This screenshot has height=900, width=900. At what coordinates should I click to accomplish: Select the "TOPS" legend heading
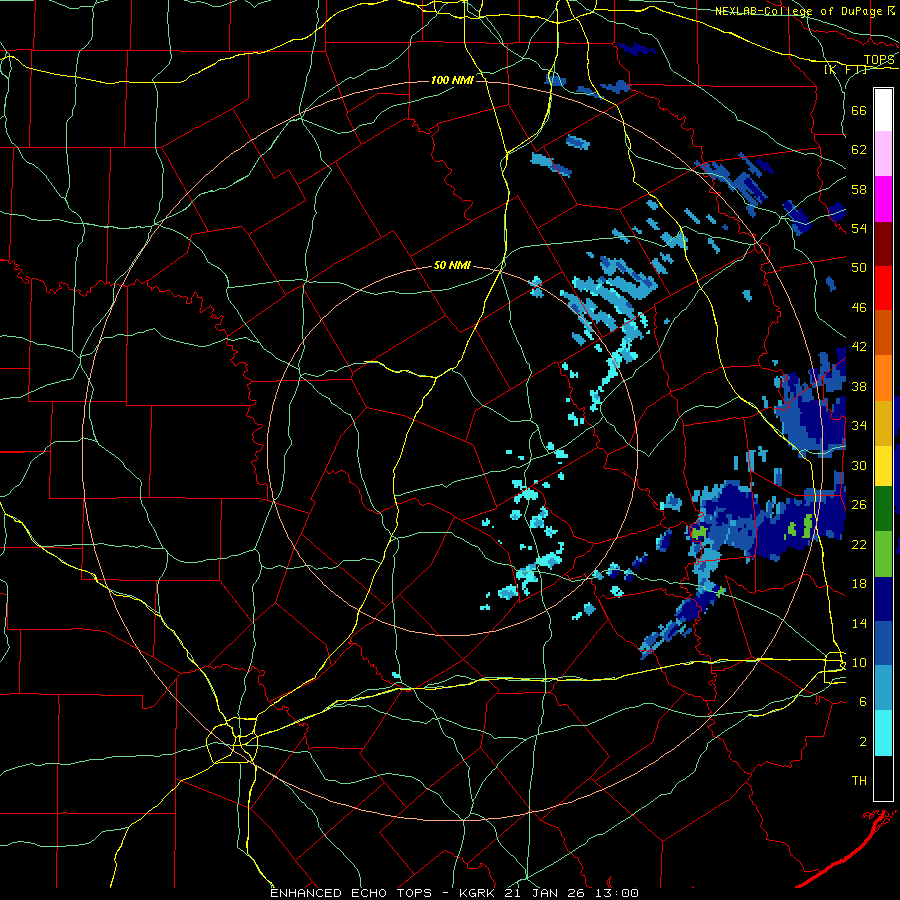click(x=879, y=60)
